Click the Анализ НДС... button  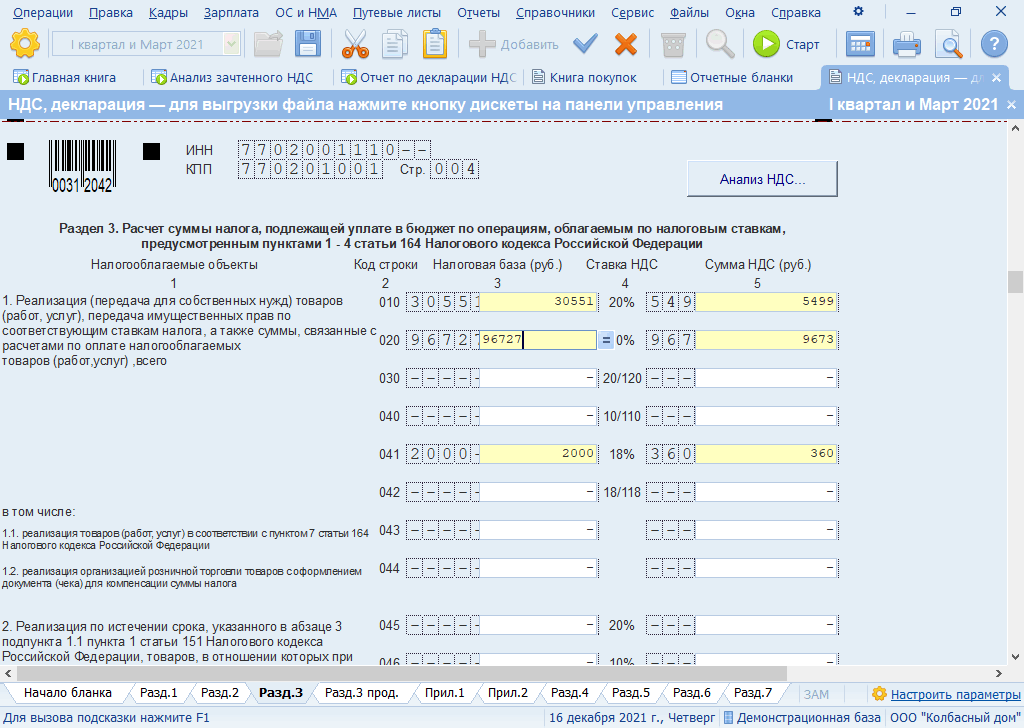[x=762, y=179]
